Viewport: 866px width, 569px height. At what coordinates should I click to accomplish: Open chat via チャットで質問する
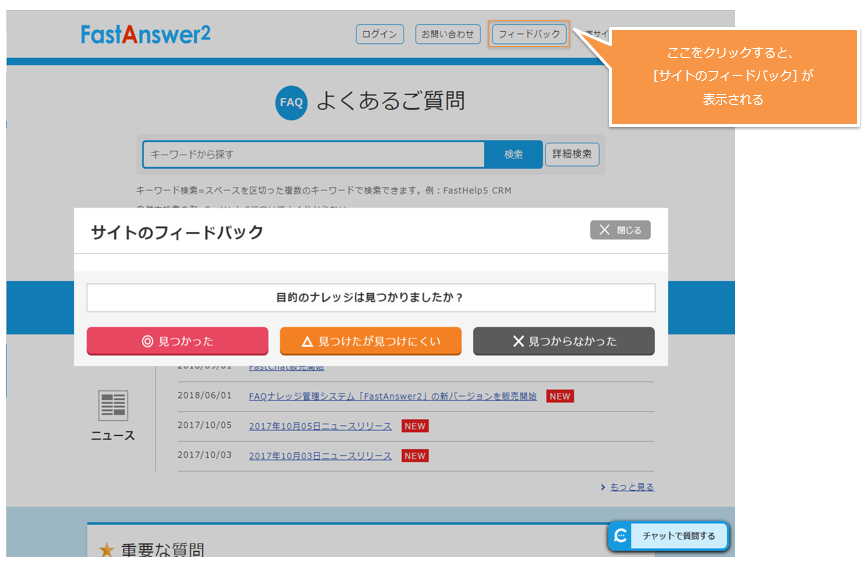click(x=668, y=536)
